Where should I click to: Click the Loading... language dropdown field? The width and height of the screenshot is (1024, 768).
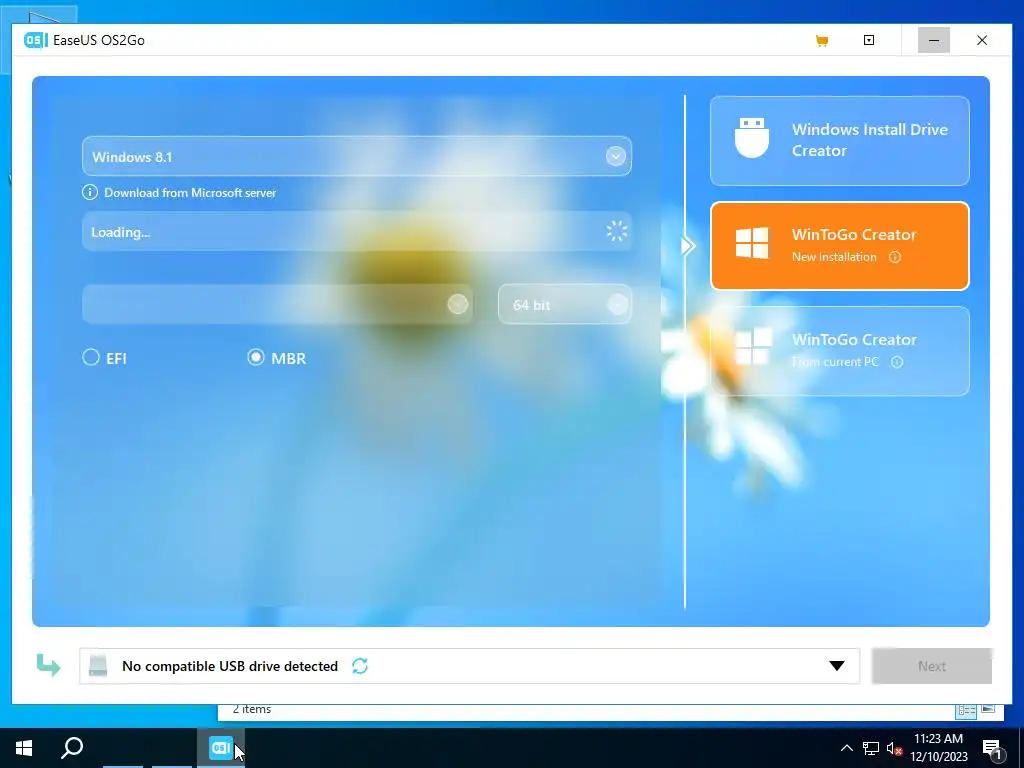[357, 232]
